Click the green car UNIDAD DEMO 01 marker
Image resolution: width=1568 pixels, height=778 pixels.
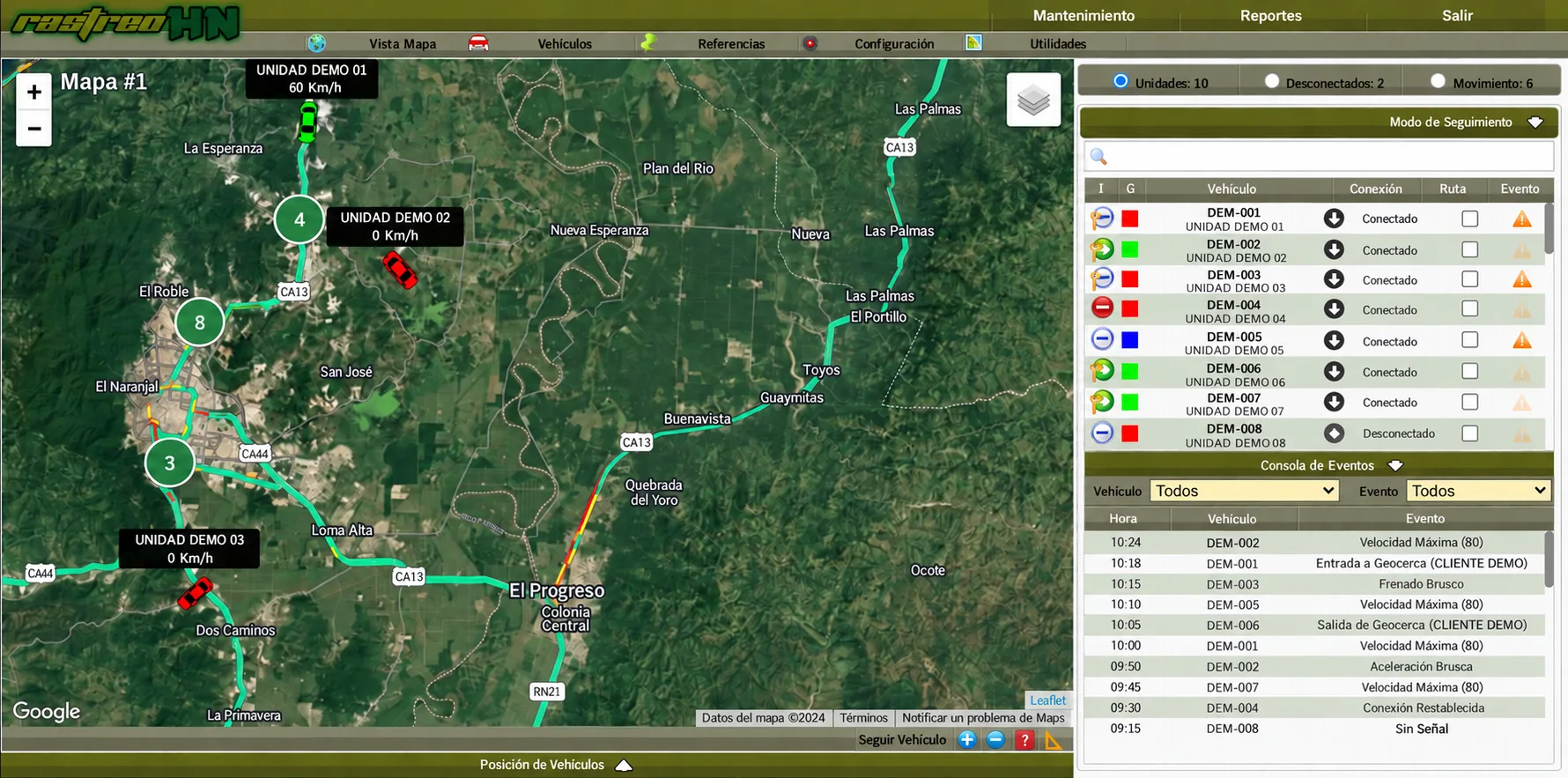(x=307, y=122)
